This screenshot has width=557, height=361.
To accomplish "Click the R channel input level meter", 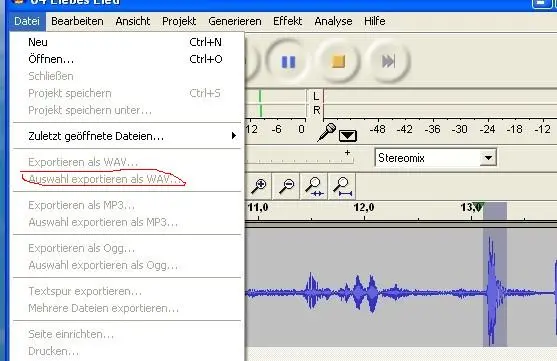I will tap(440, 110).
